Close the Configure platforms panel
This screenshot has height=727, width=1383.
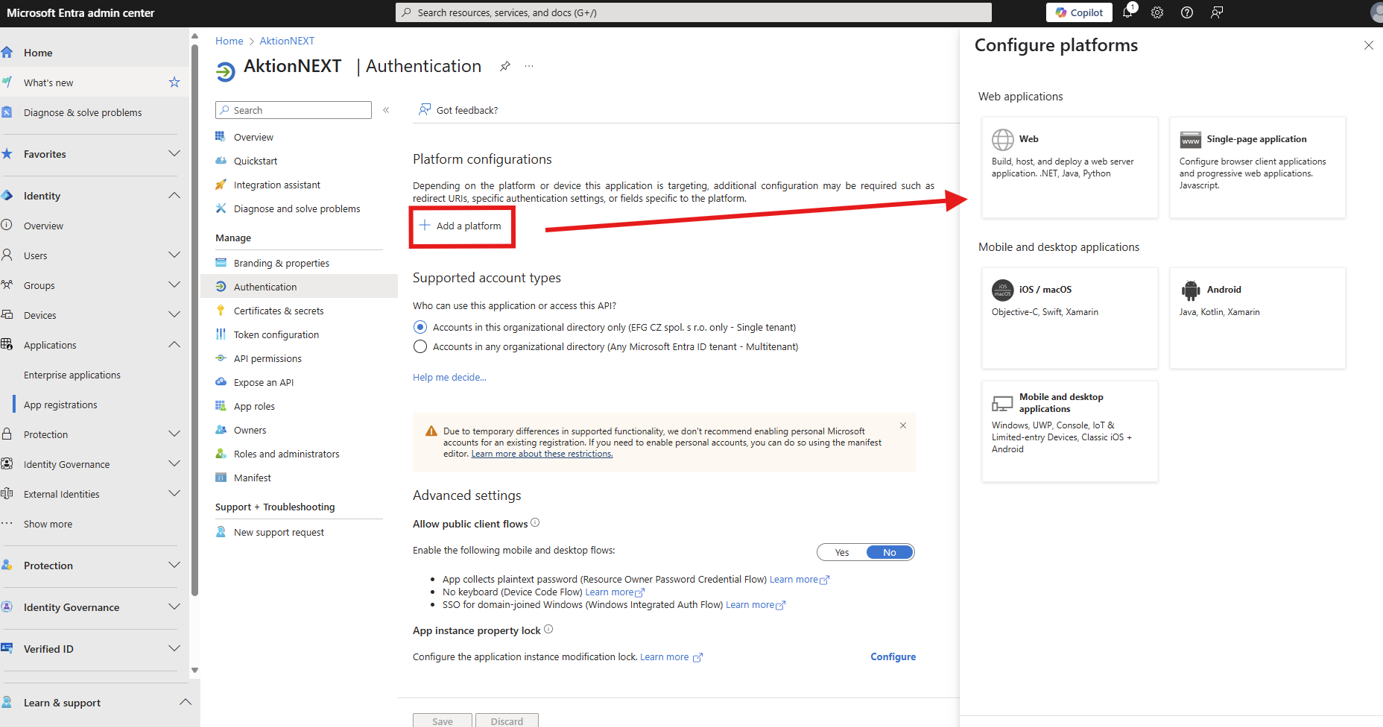tap(1368, 45)
